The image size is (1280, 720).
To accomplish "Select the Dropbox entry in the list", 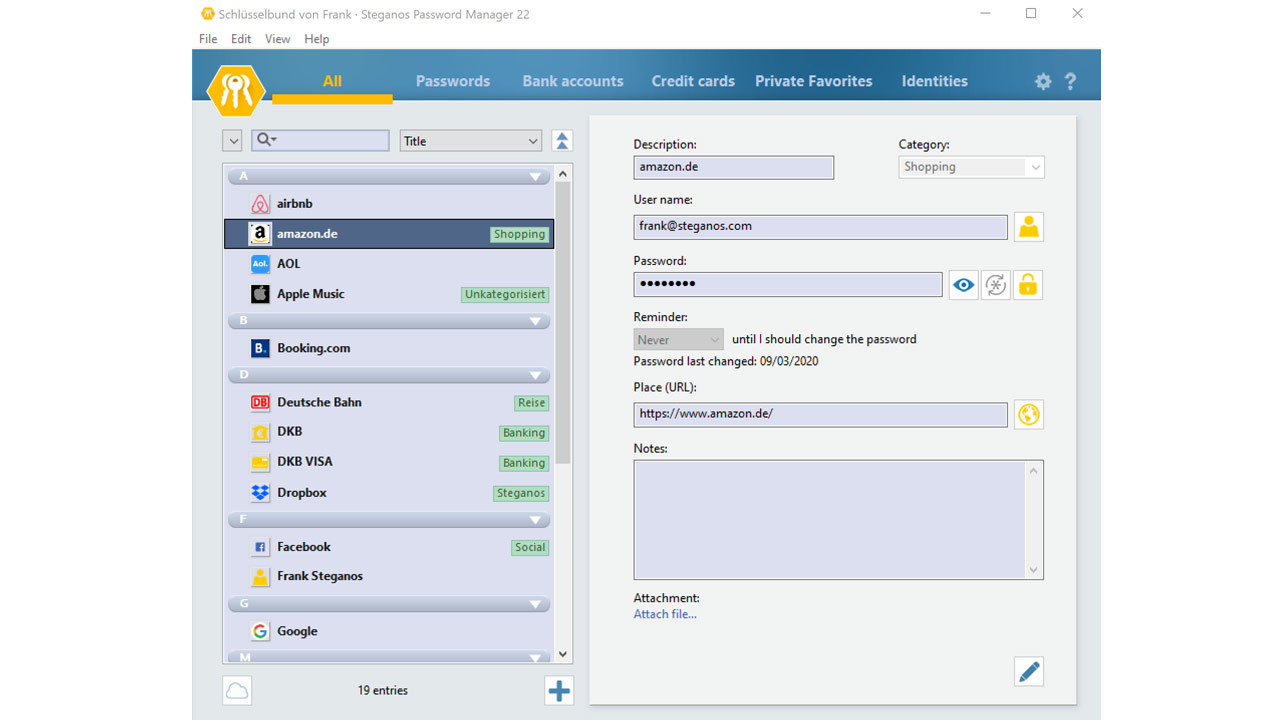I will (389, 493).
